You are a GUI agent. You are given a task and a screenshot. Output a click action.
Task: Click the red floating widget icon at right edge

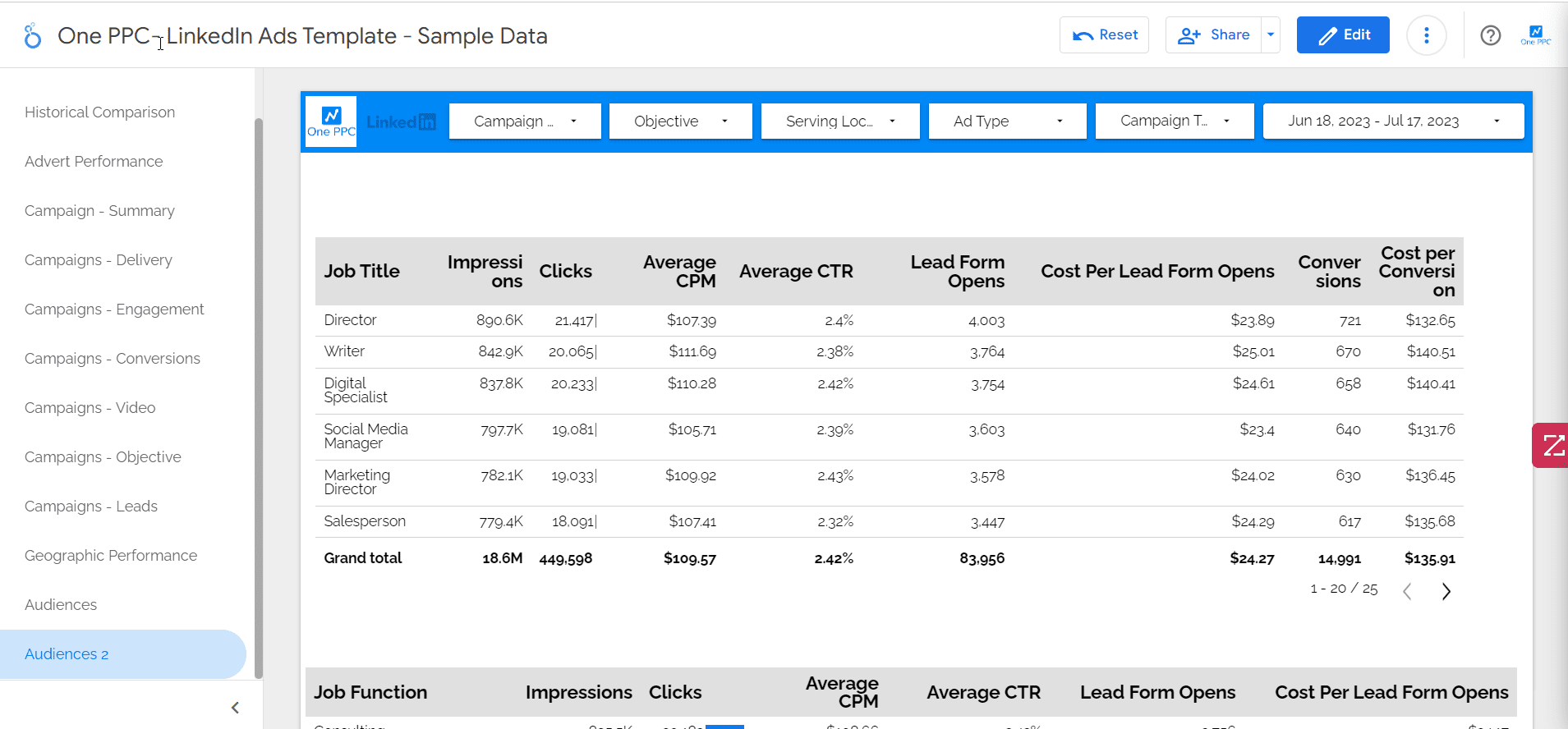click(x=1551, y=446)
